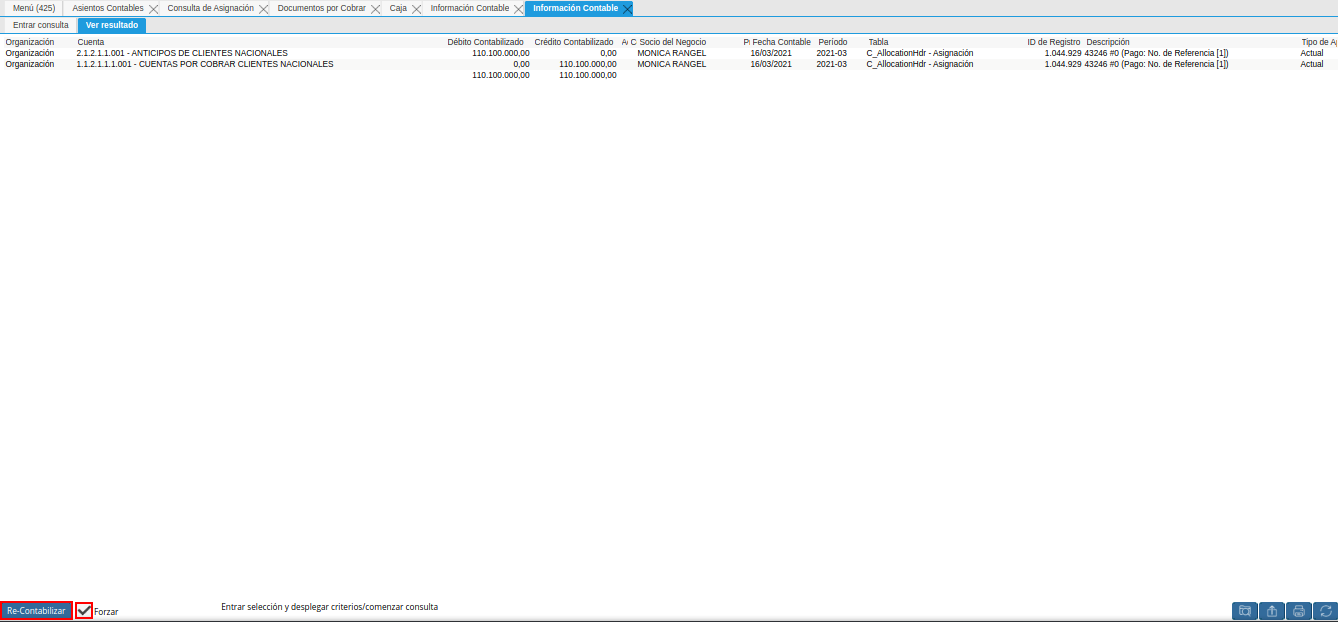The width and height of the screenshot is (1338, 622).
Task: Switch to Consulta de Asignación tab
Action: click(211, 8)
